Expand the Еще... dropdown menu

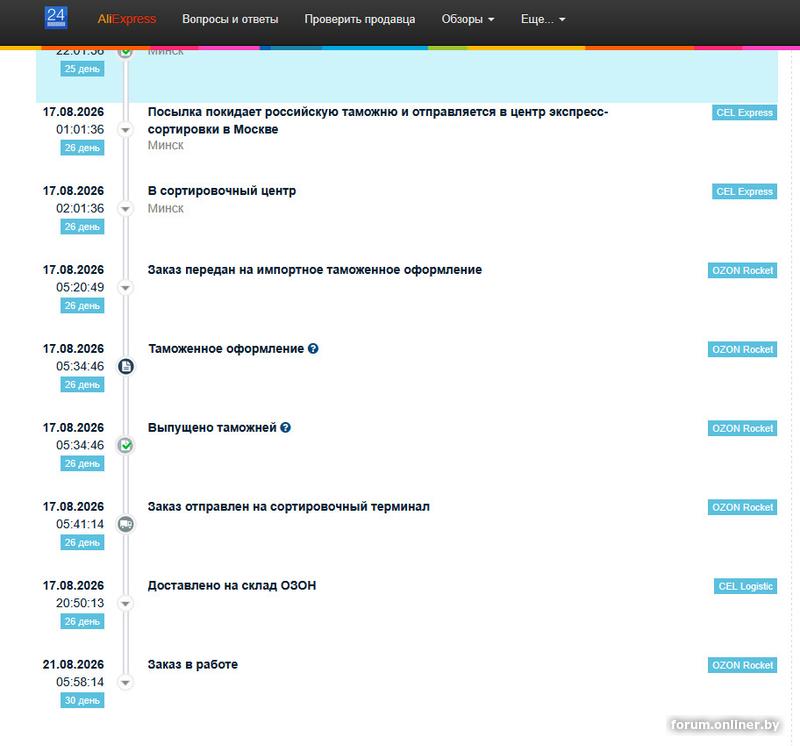pos(543,19)
